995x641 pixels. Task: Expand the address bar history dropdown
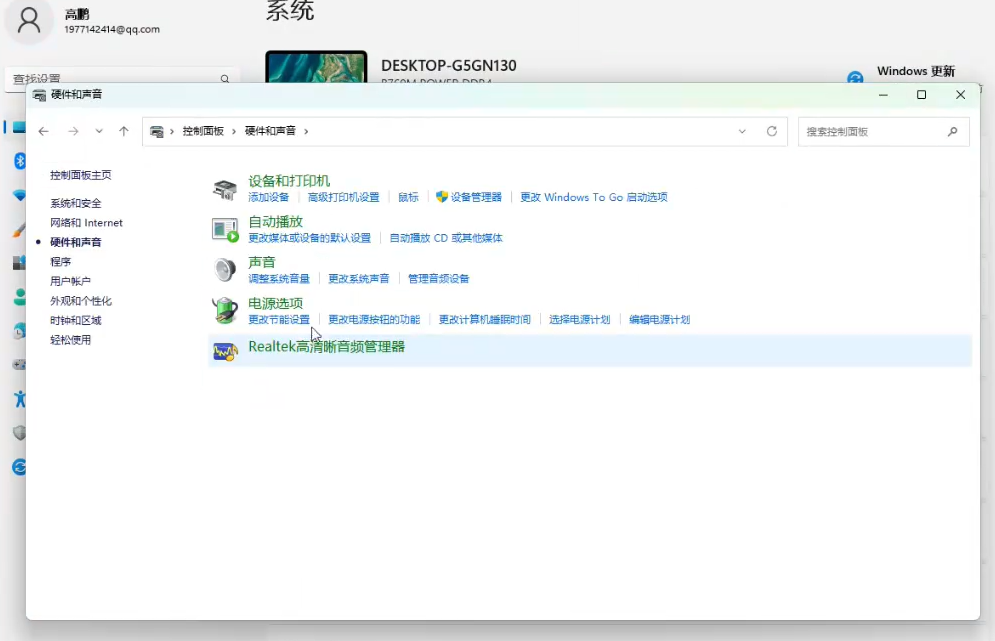tap(742, 131)
